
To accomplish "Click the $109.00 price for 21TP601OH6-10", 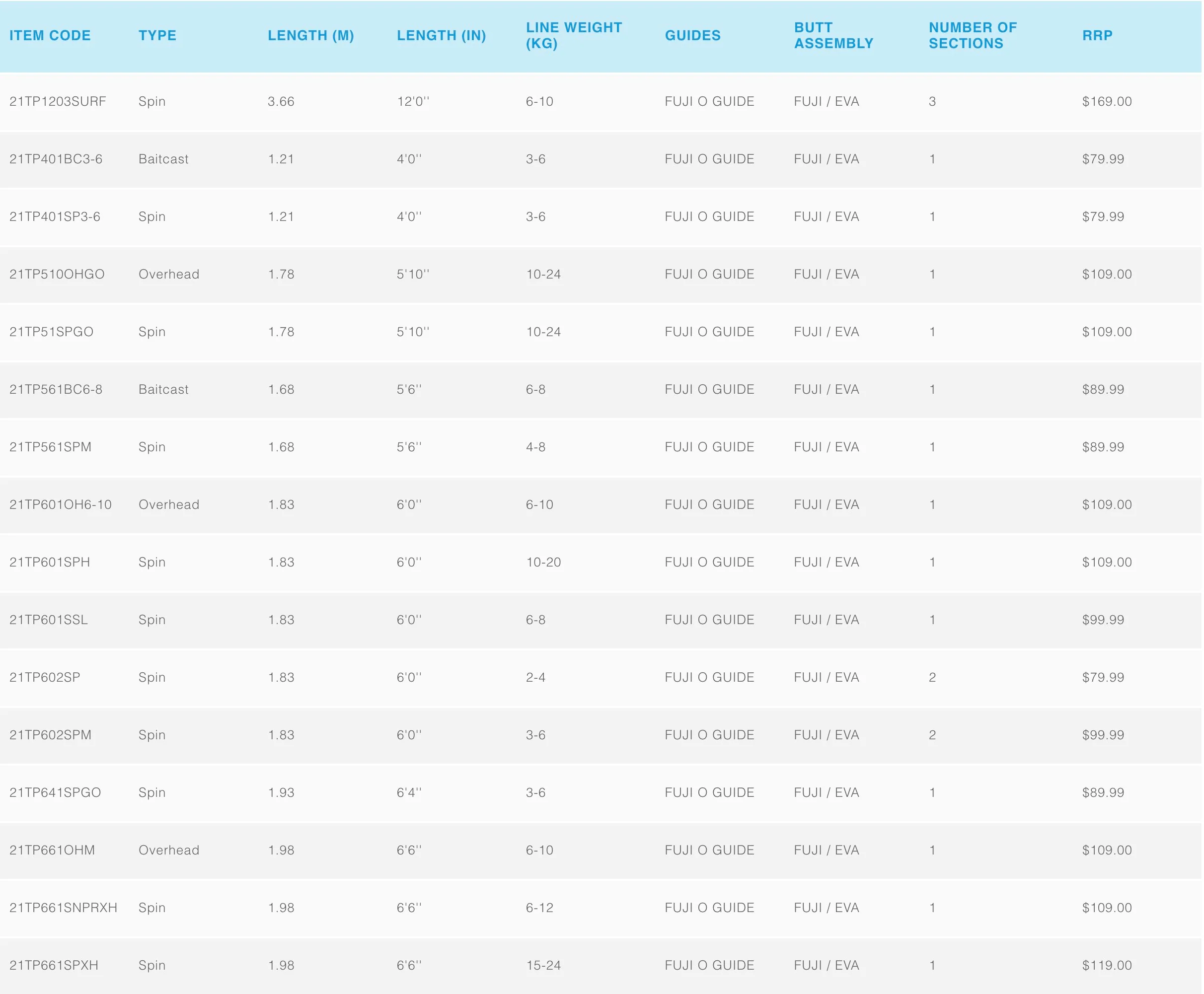I will [1107, 505].
